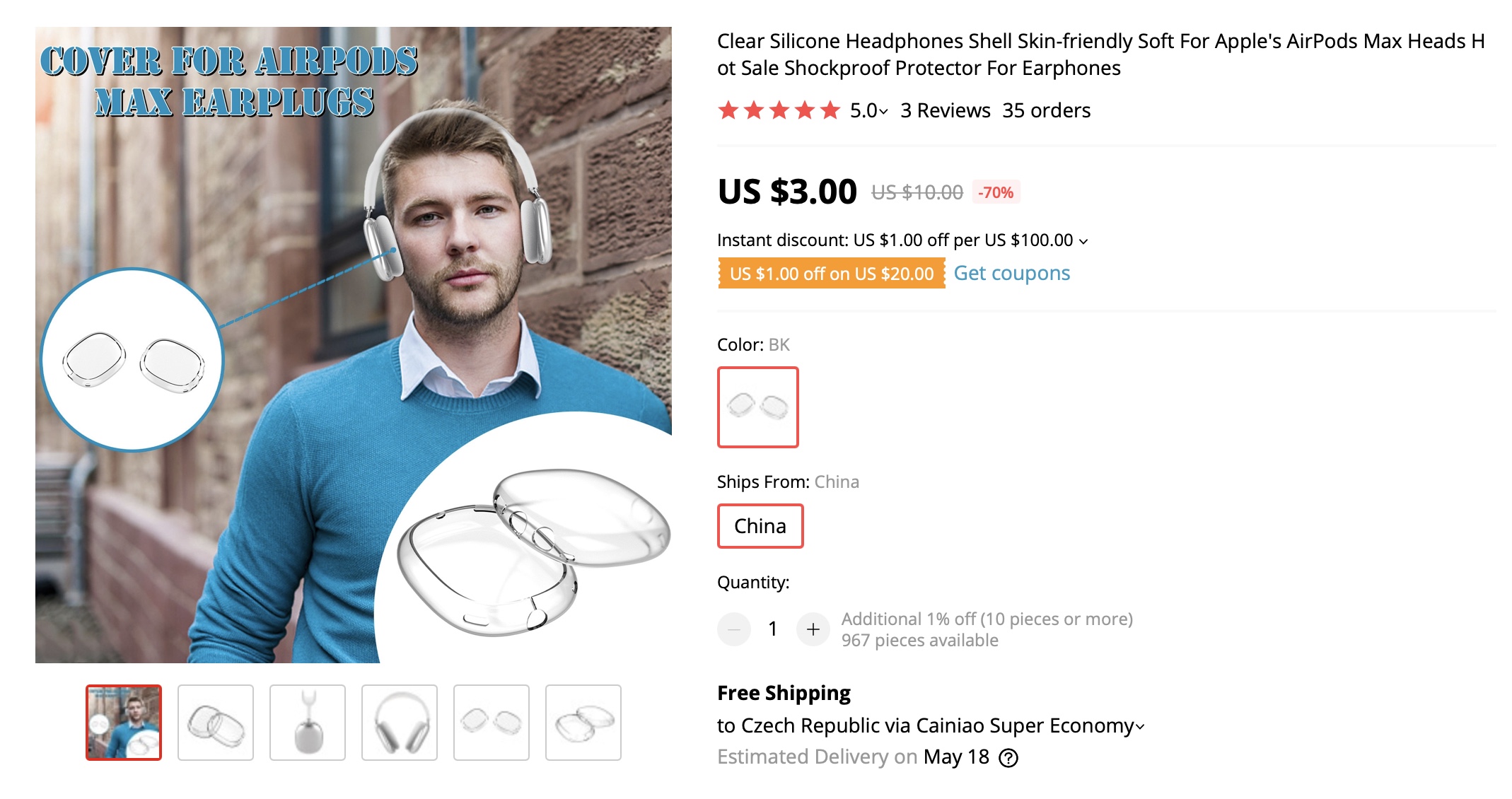Select the third thumbnail of single earcup
The width and height of the screenshot is (1512, 799).
308,722
